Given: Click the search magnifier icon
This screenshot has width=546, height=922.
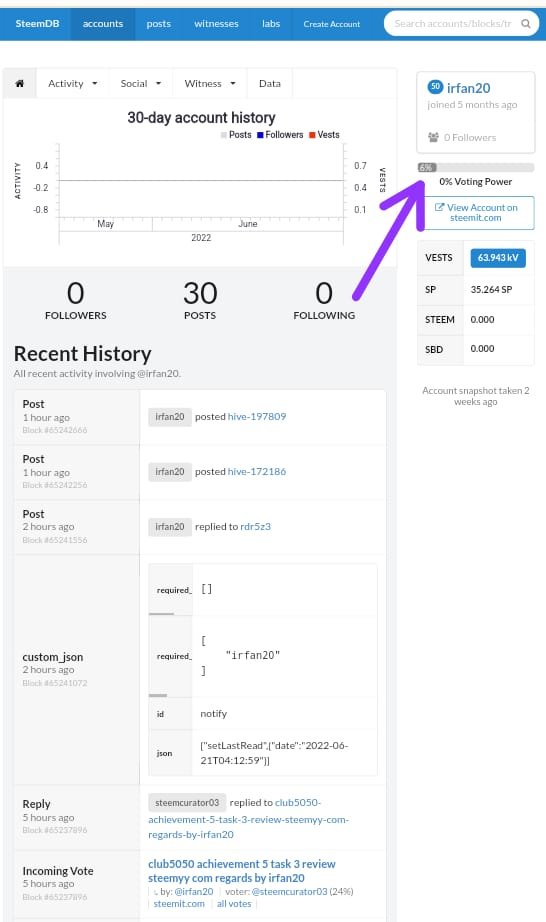Looking at the screenshot, I should [525, 24].
